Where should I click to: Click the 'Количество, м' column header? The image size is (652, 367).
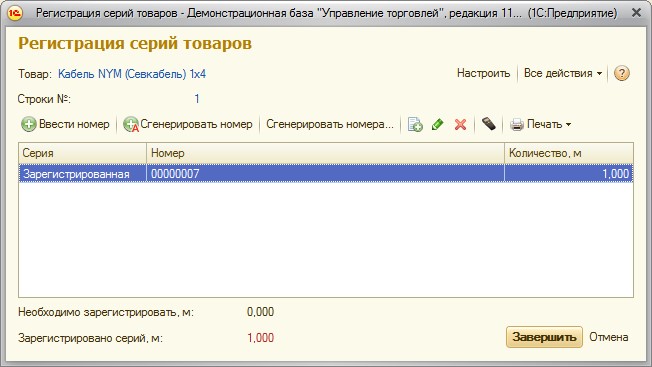[x=569, y=153]
